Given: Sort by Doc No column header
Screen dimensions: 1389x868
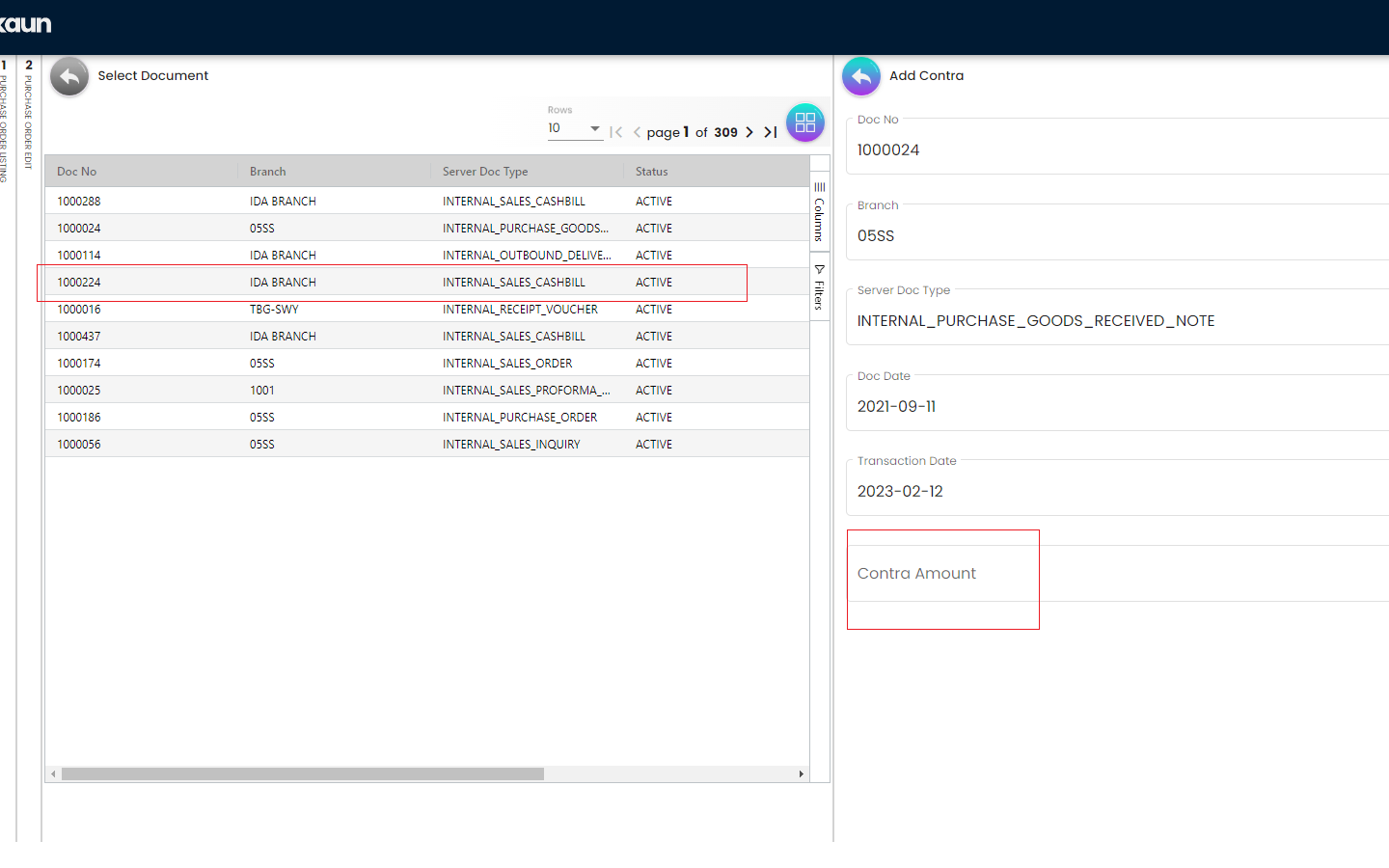Looking at the screenshot, I should (x=77, y=172).
